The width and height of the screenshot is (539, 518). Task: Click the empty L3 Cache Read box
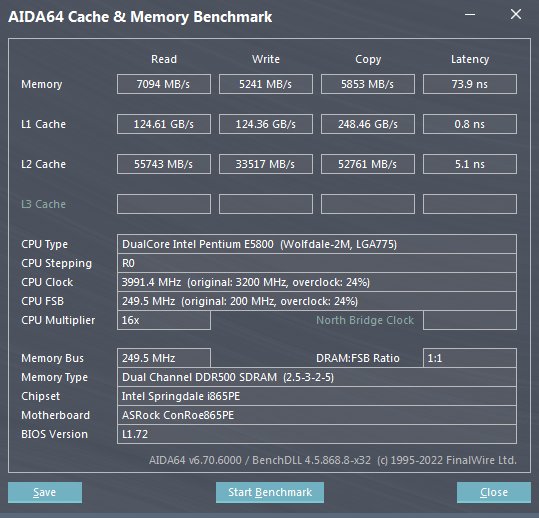(164, 204)
